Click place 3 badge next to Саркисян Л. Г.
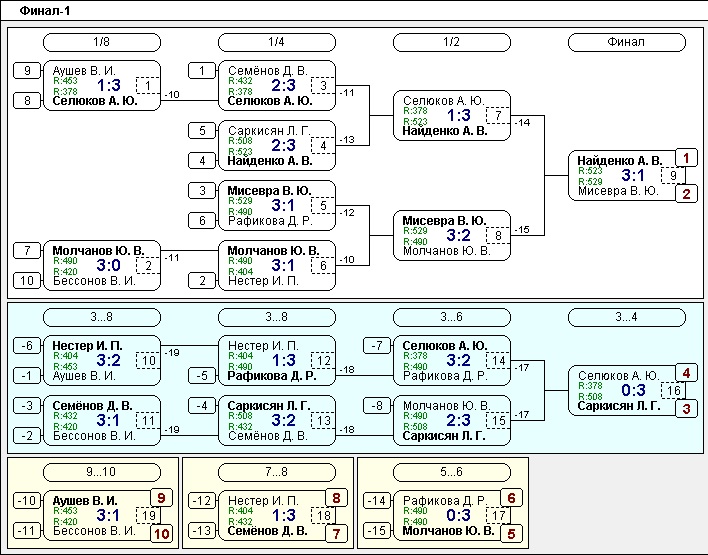Screen dimensions: 708x555 coord(686,409)
